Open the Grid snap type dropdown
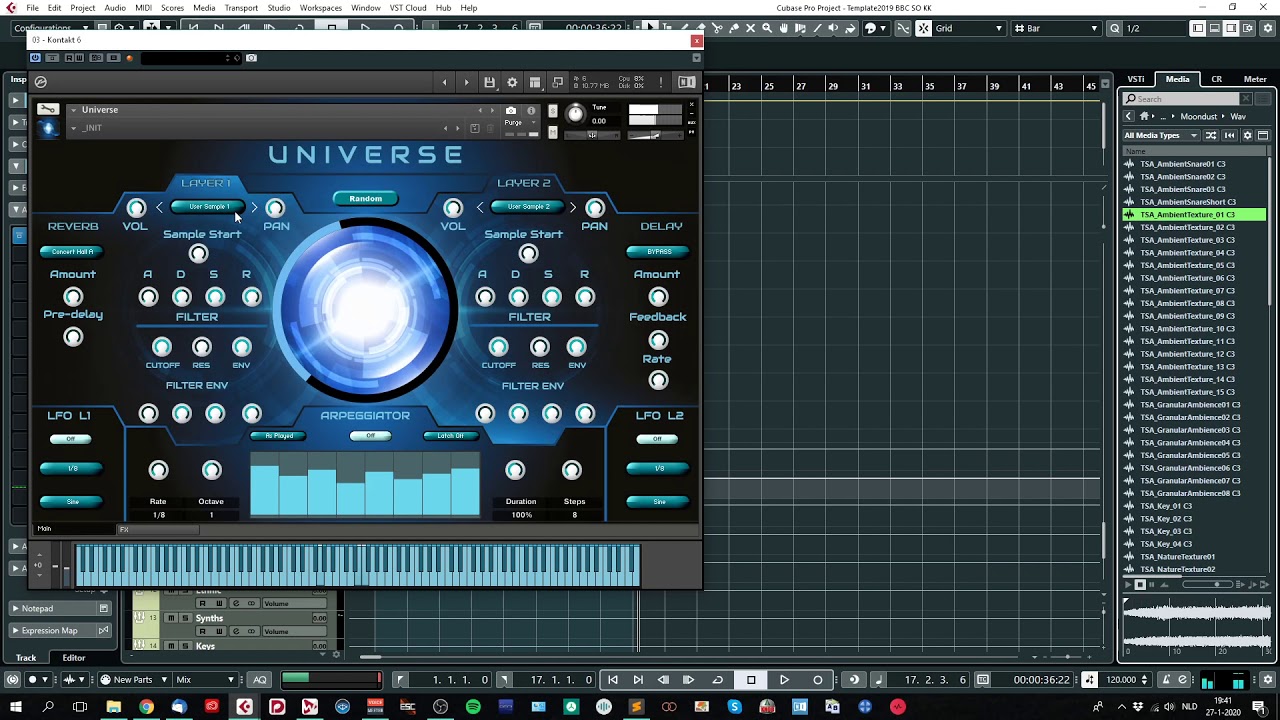This screenshot has width=1280, height=720. (x=968, y=28)
